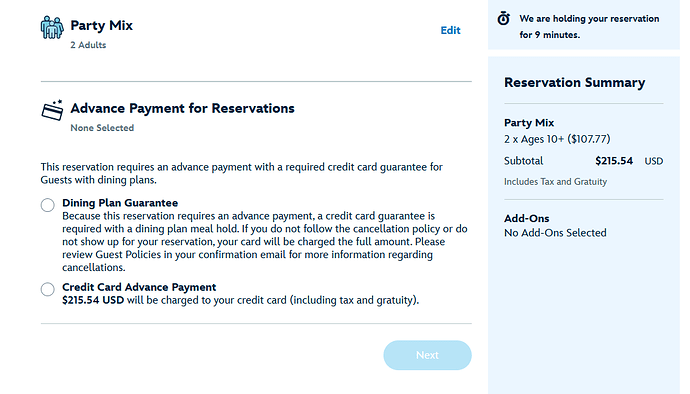
Task: Click the Dining Plan Guarantee label
Action: click(120, 203)
